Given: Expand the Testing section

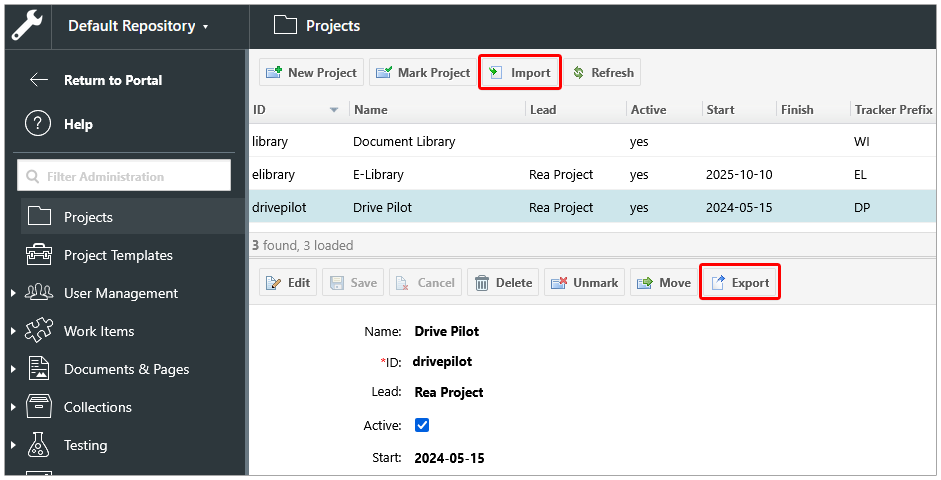Looking at the screenshot, I should click(13, 445).
